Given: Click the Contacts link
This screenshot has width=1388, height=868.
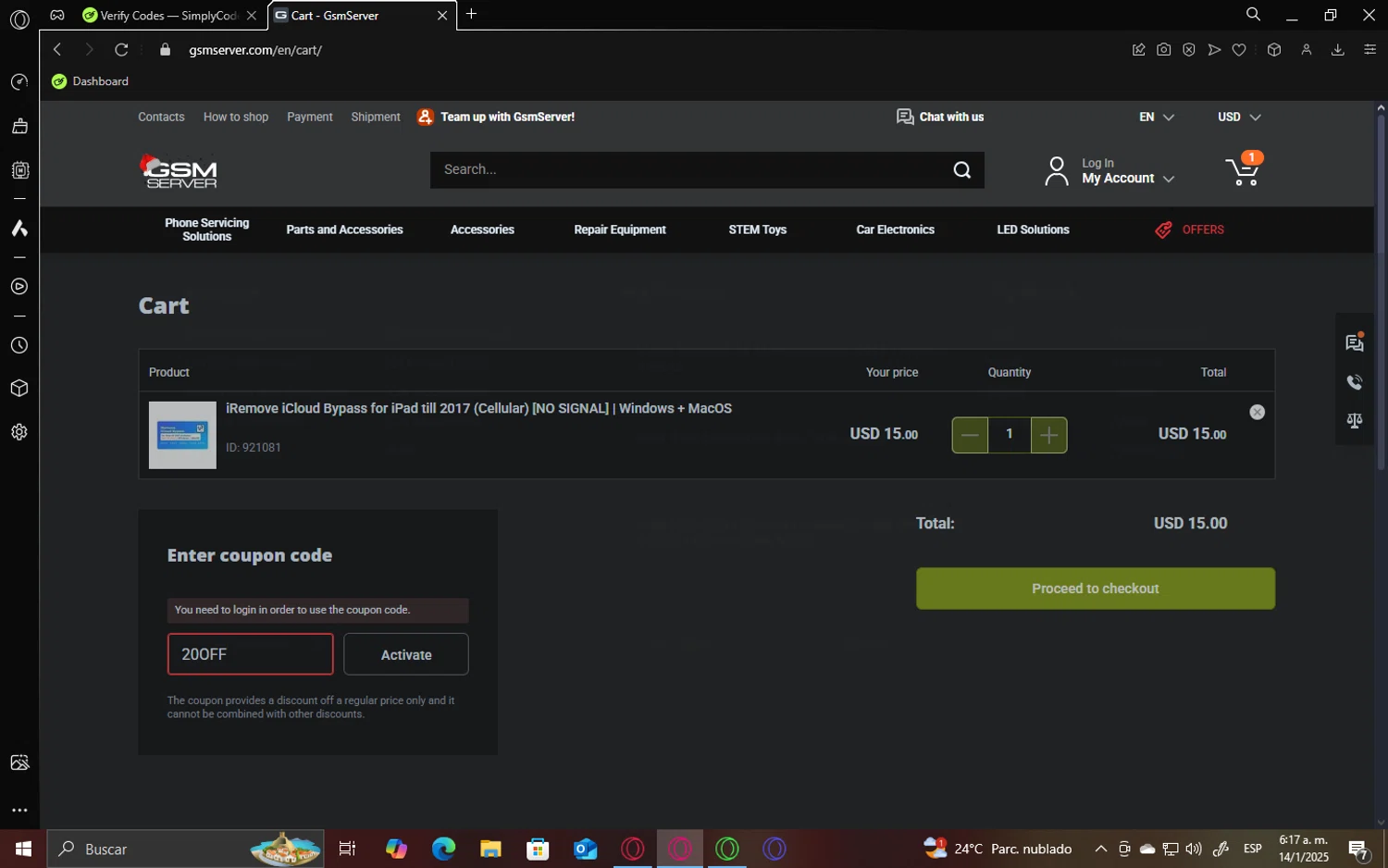Looking at the screenshot, I should point(161,117).
